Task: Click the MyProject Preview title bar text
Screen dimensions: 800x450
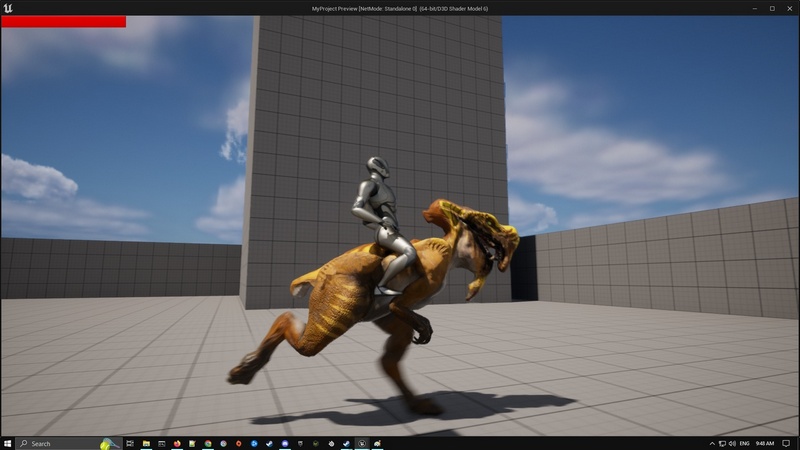Action: click(x=400, y=8)
